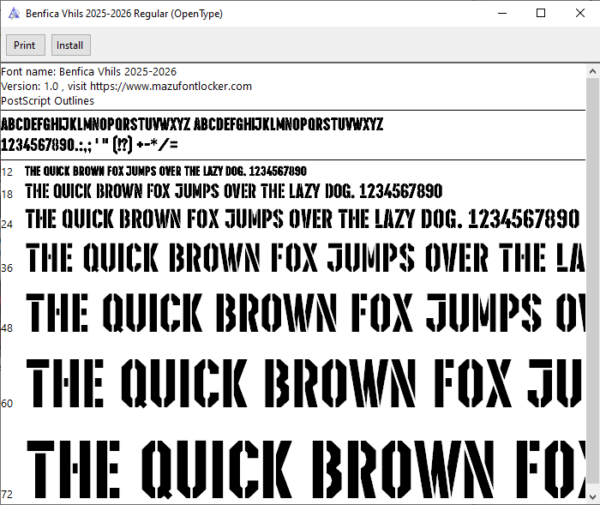600x505 pixels.
Task: Click the scroll up arrow of the scrollbar
Action: [x=592, y=71]
